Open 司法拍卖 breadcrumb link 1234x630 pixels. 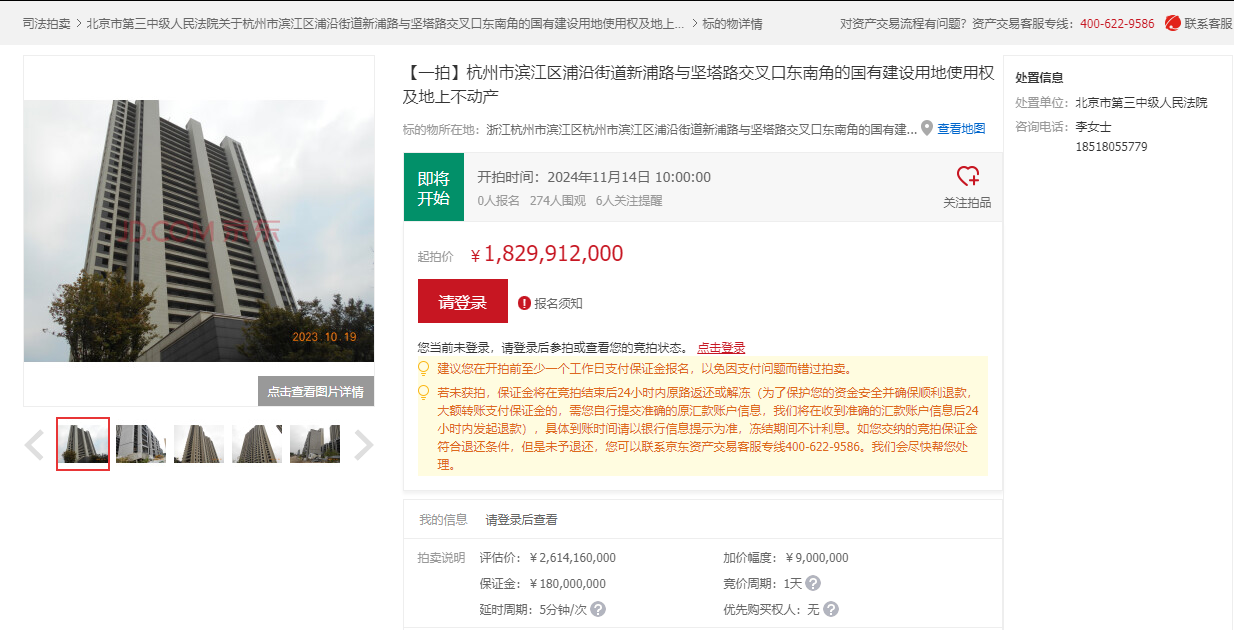(x=46, y=23)
